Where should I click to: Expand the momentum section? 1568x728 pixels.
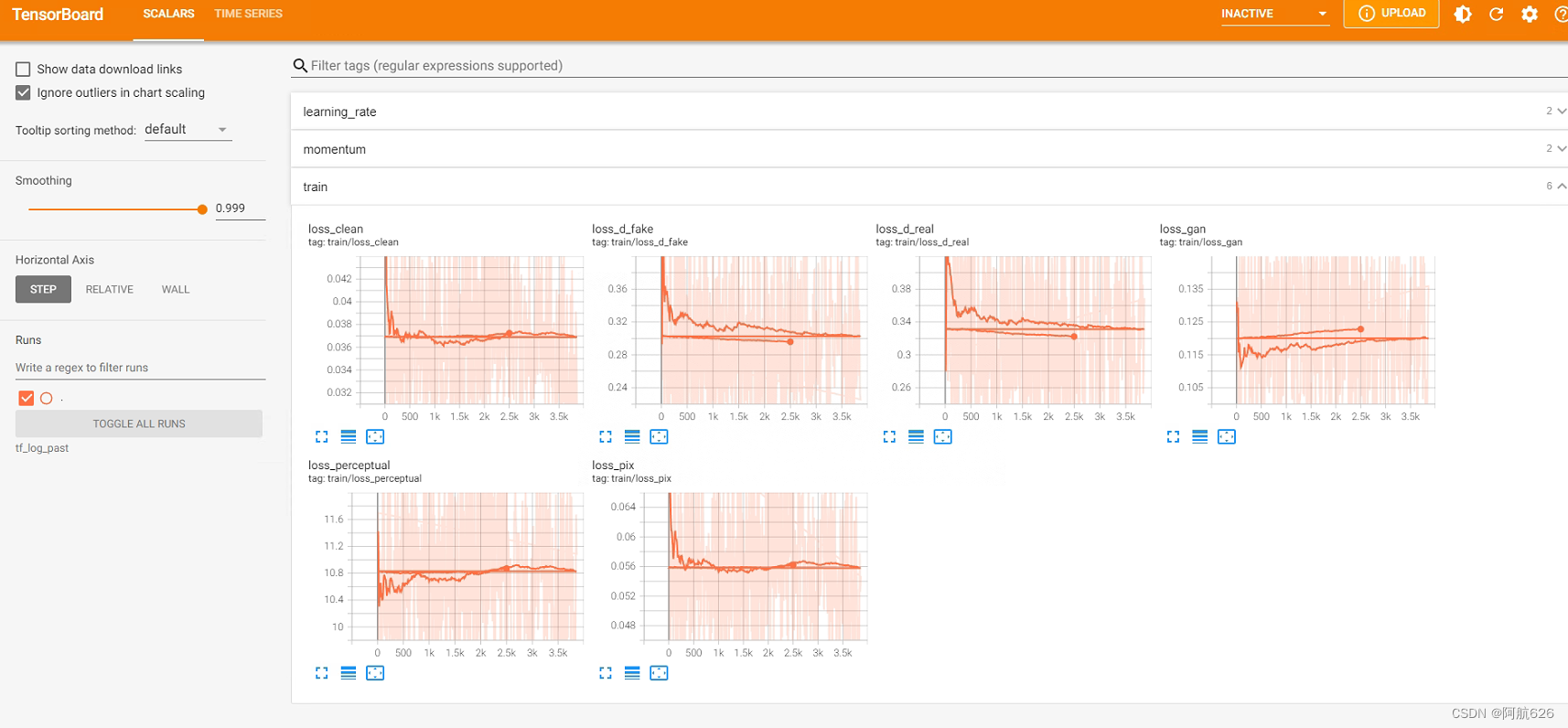click(929, 149)
